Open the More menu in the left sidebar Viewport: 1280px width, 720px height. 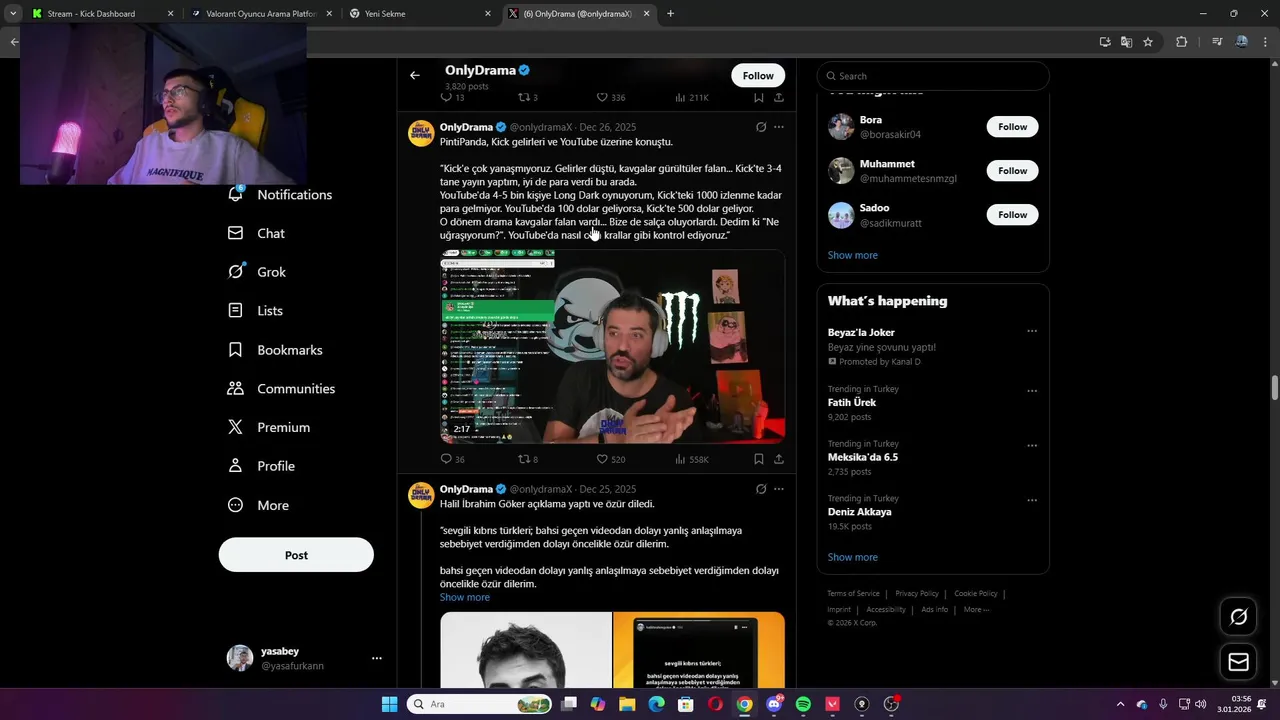coord(259,505)
